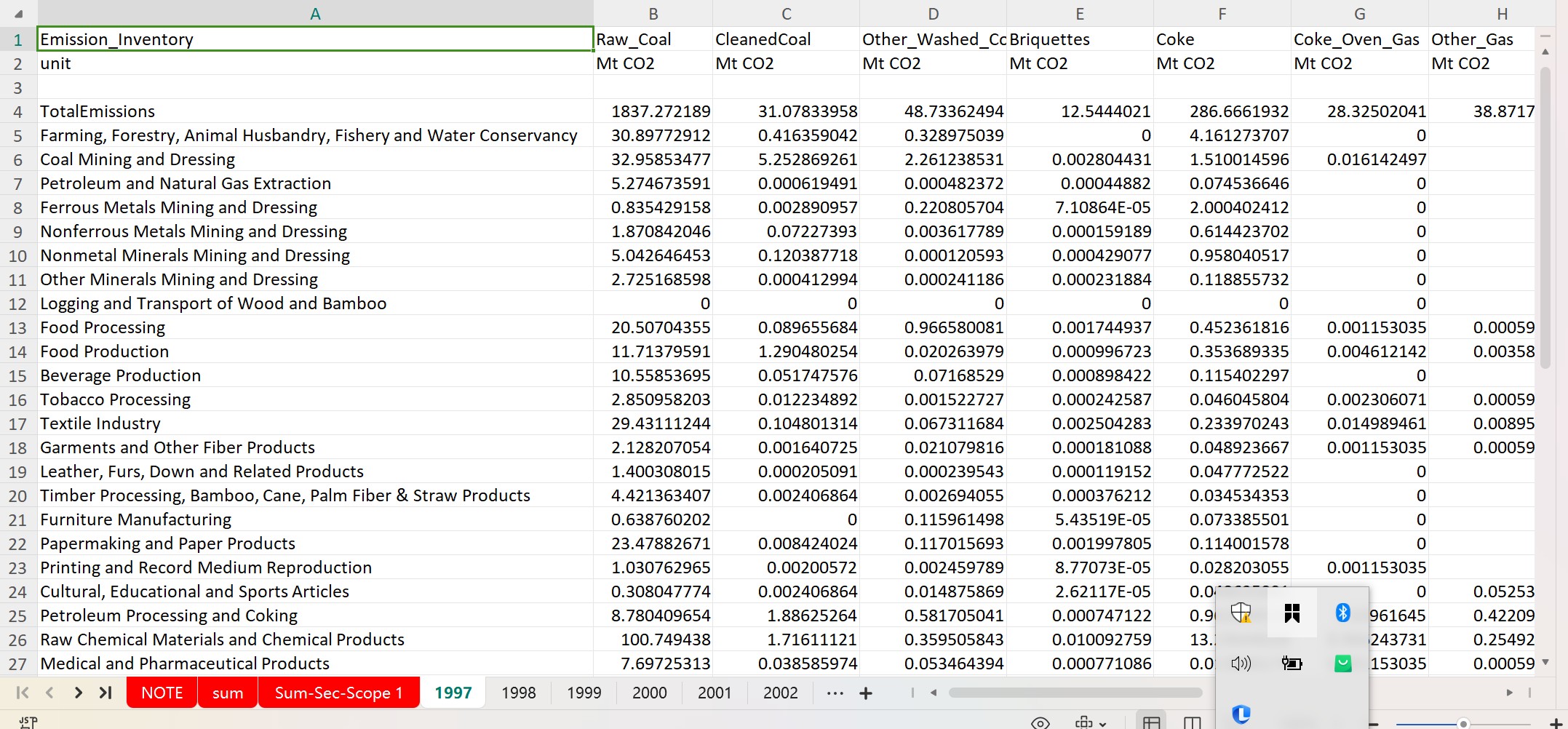Select column B header
1568x729 pixels.
pos(653,14)
